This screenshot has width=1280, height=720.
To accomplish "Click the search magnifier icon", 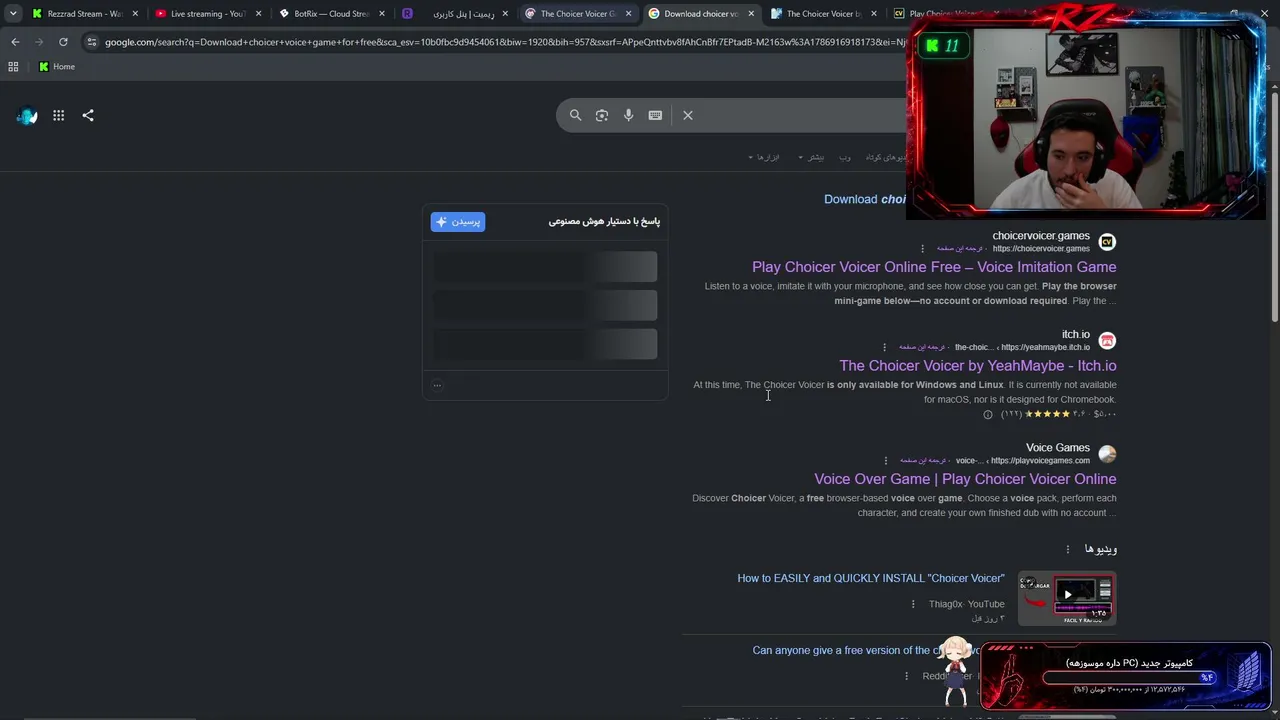I will pos(575,115).
